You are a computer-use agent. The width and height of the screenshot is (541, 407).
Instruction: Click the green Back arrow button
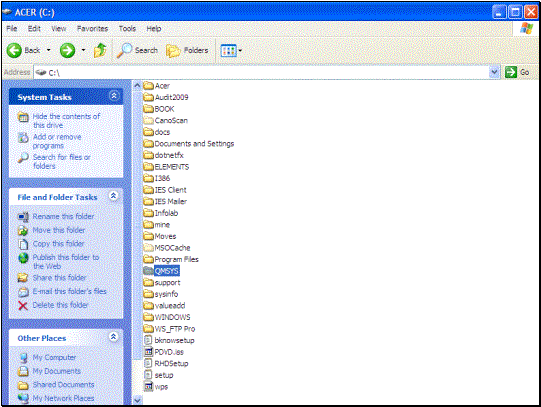click(14, 51)
